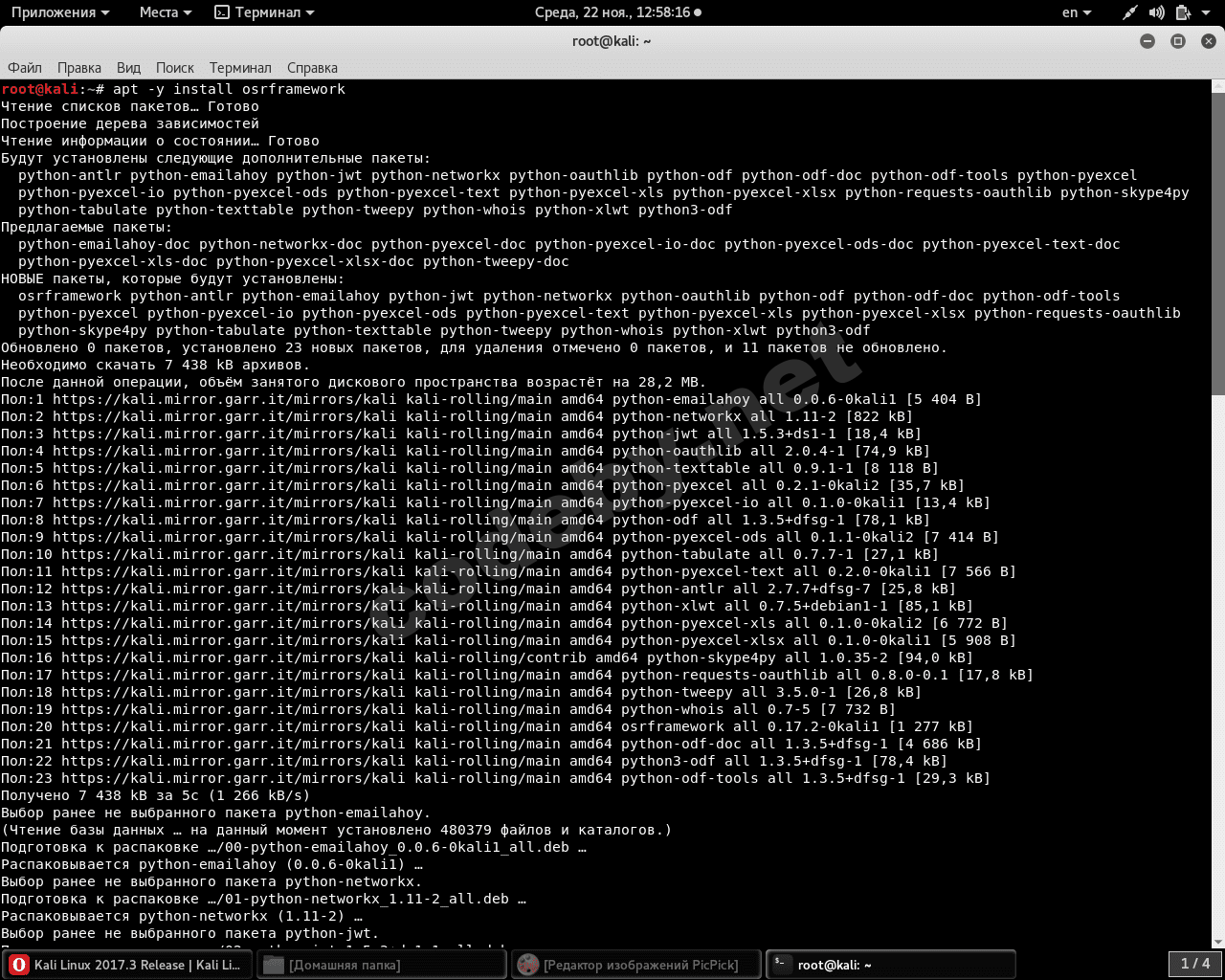Open the Поиск menu of the terminal

174,68
